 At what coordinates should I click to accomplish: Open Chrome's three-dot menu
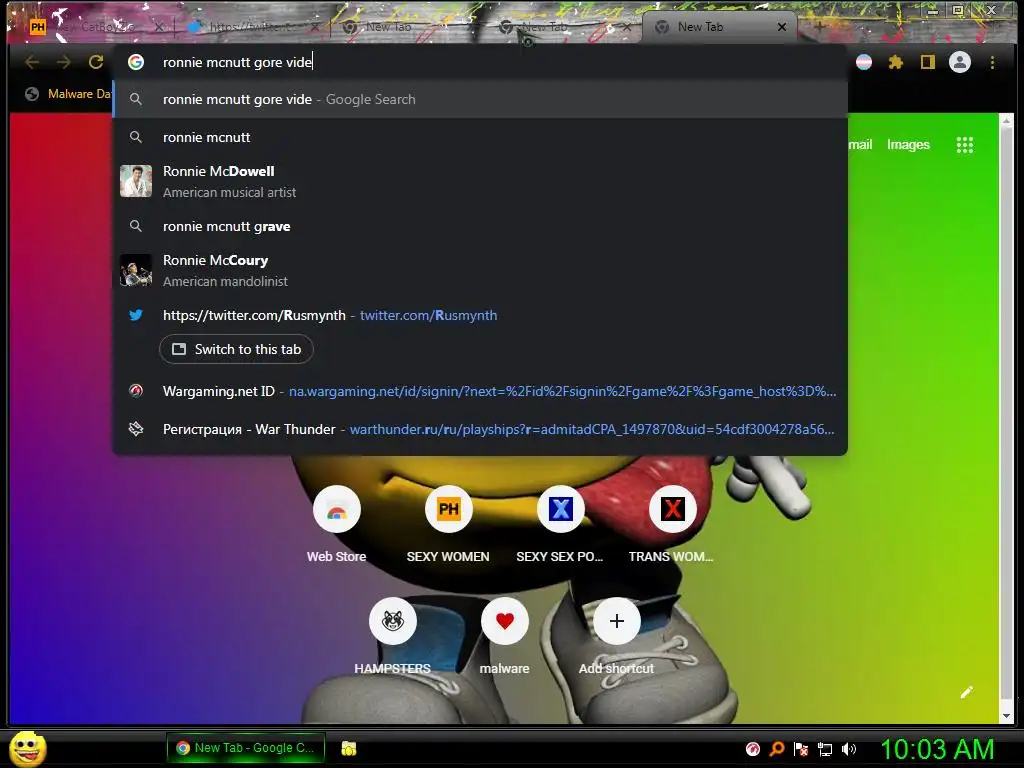[x=993, y=62]
